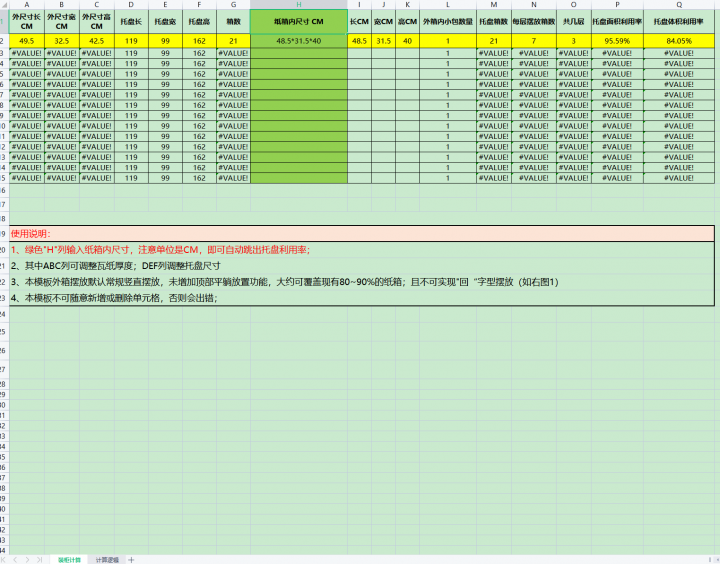
Task: Click the 外尺寸高 cell with value 42.5
Action: click(x=96, y=40)
